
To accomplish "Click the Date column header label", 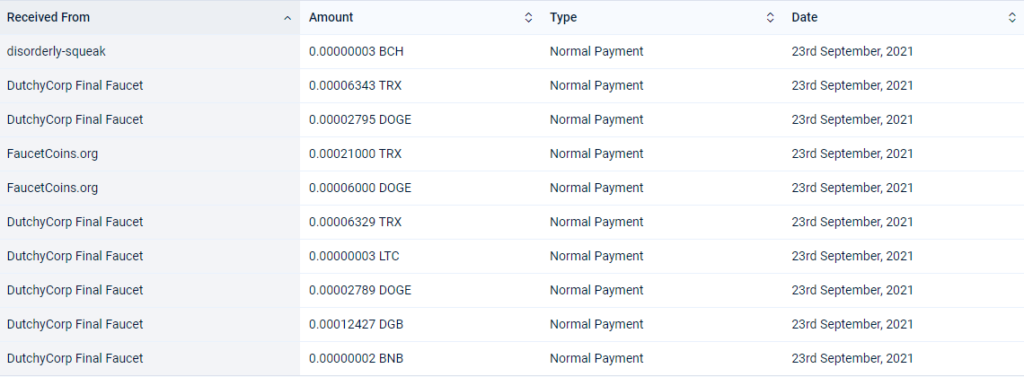I will pyautogui.click(x=805, y=18).
